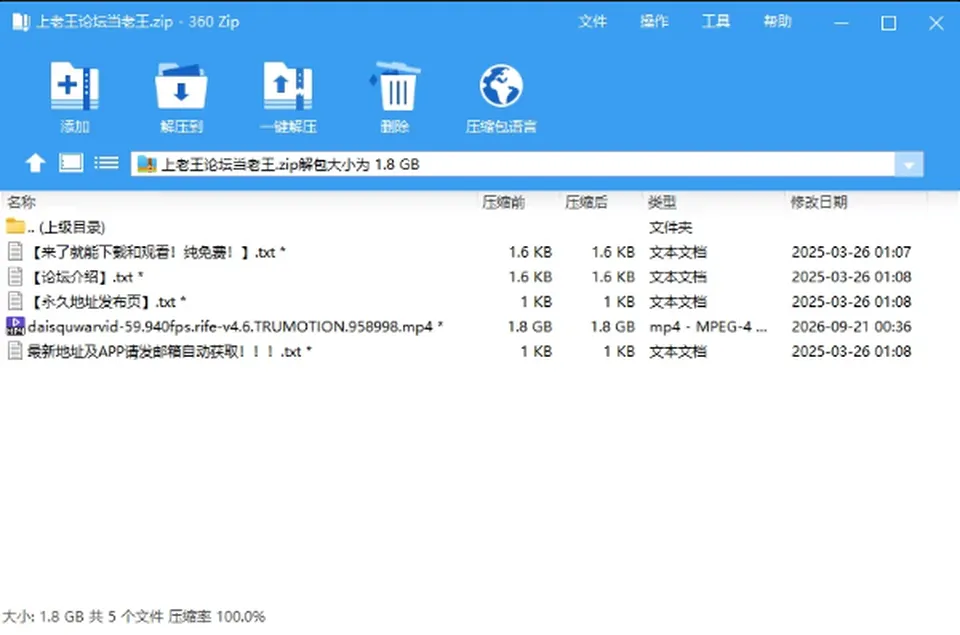
Task: Select 最新地址及APP请发邮箱自动获取 txt name
Action: 170,351
